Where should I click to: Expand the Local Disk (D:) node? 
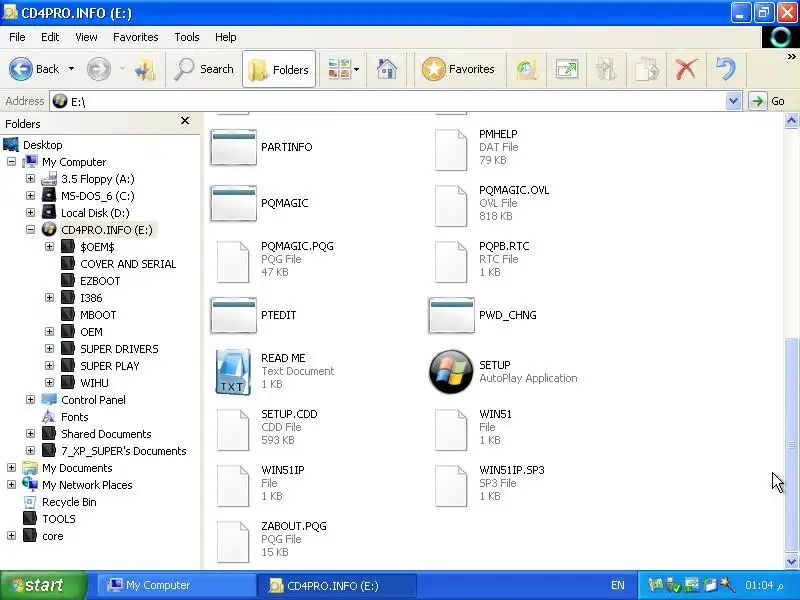[x=30, y=212]
